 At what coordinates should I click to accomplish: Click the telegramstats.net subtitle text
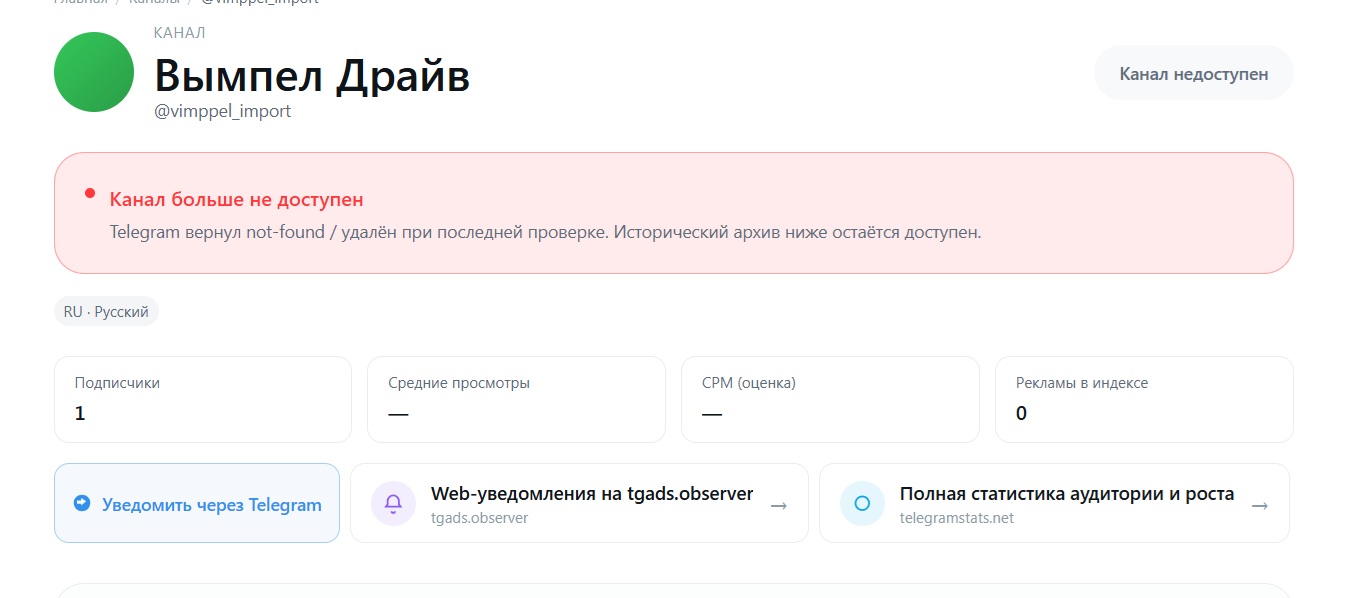(x=957, y=518)
